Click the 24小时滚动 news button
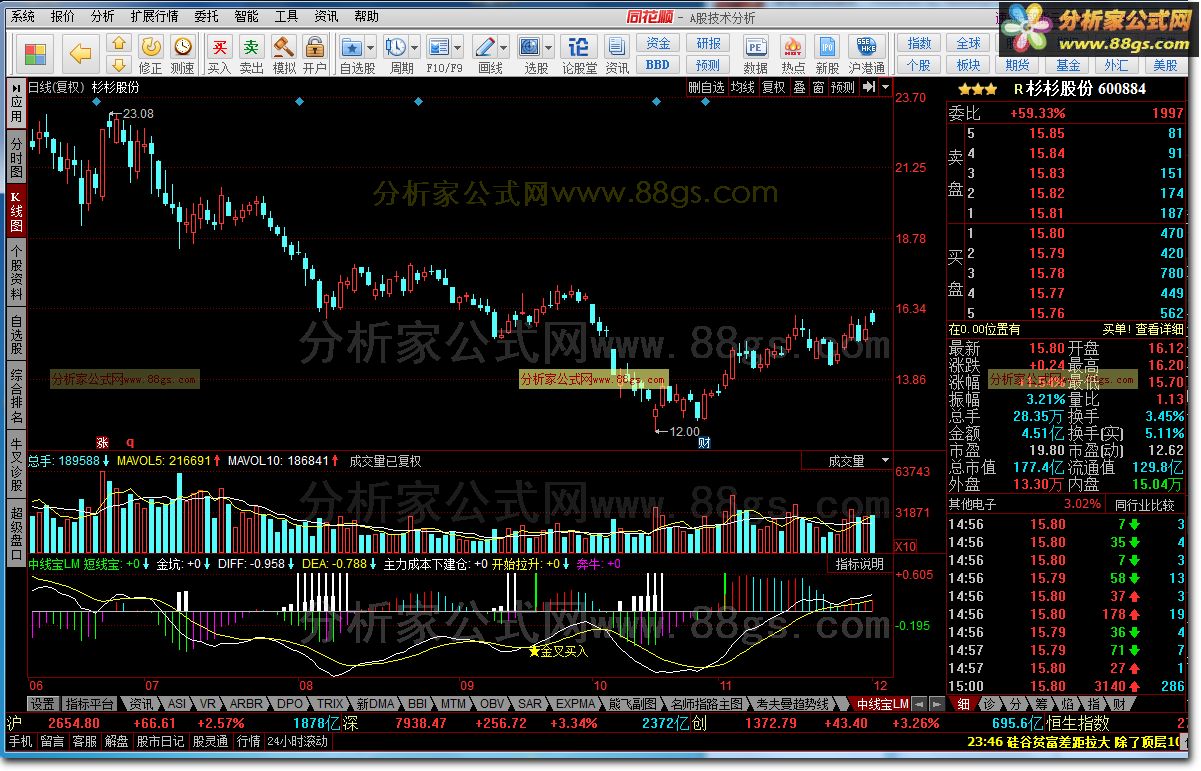This screenshot has height=771, width=1201. point(298,742)
